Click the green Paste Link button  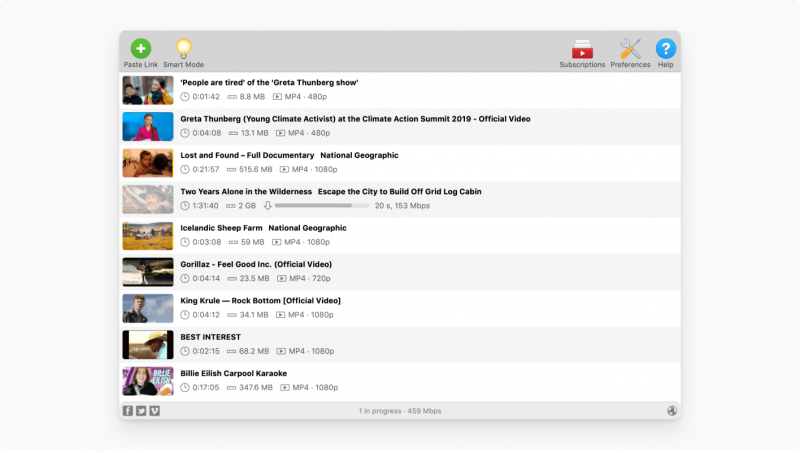click(141, 48)
